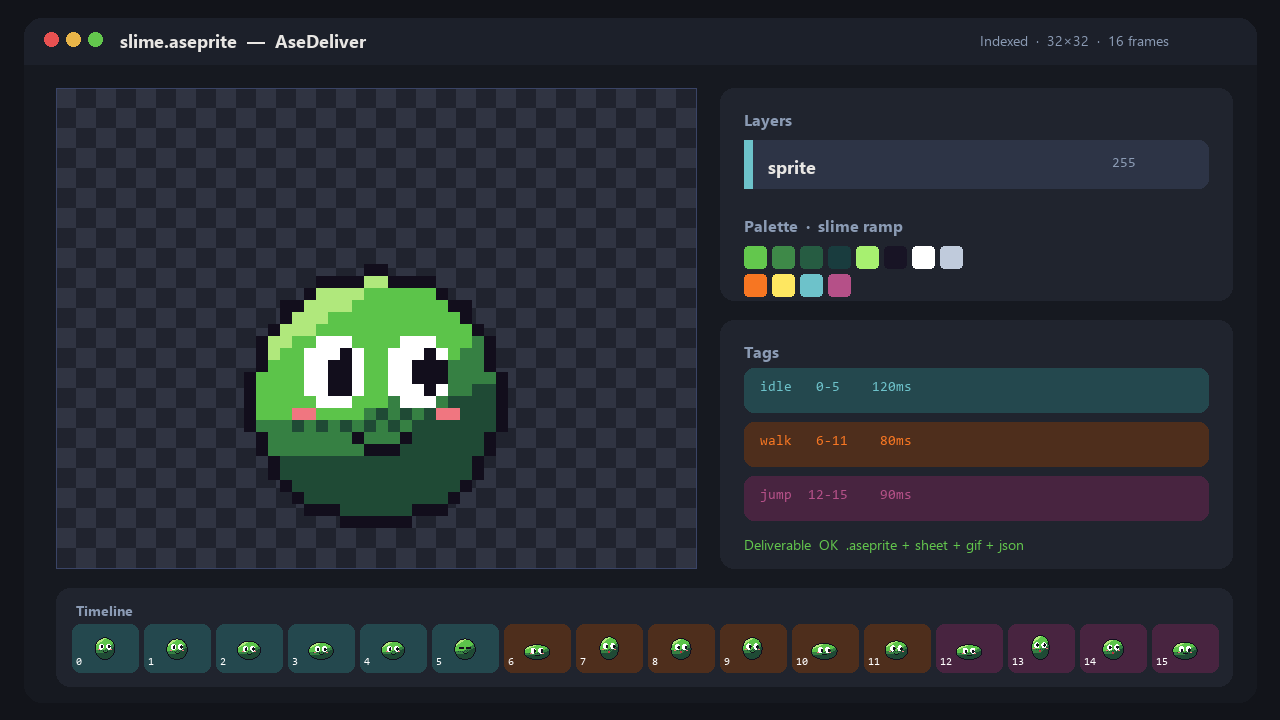Select the idle tag 0-5
The width and height of the screenshot is (1280, 720).
pos(976,390)
